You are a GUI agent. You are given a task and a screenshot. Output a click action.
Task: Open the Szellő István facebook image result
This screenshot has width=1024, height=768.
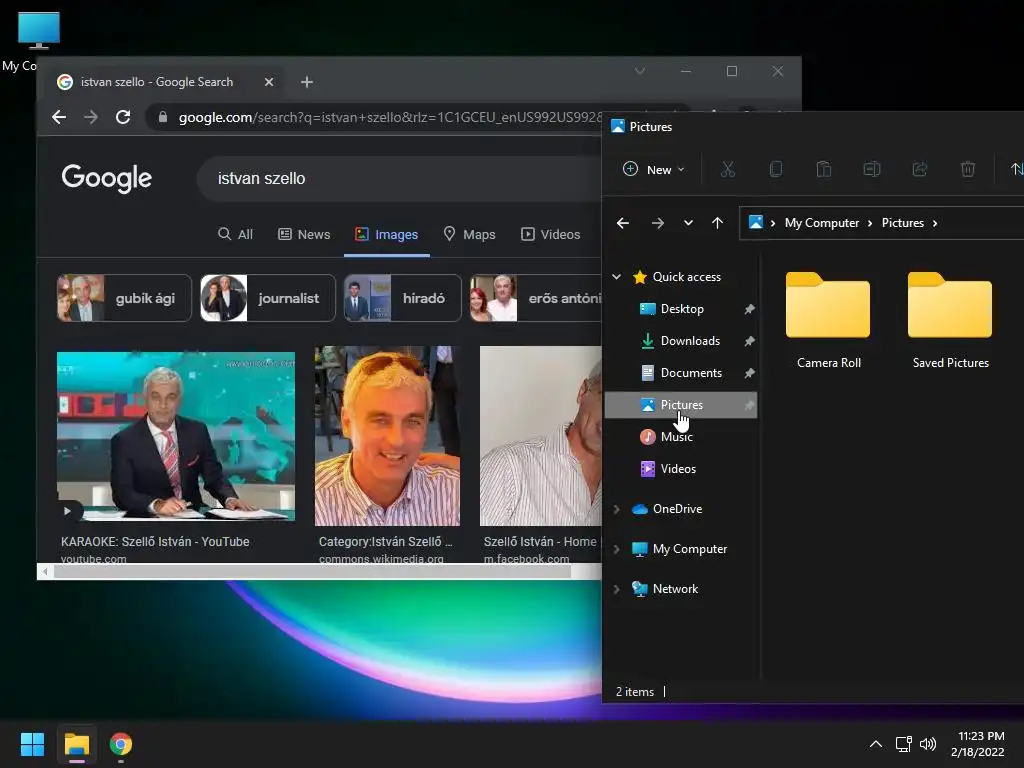(541, 436)
